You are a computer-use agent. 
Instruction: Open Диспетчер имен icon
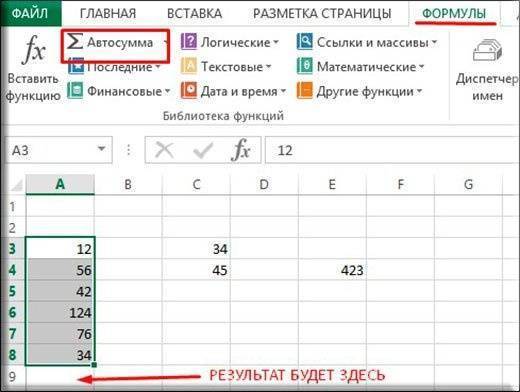[x=487, y=51]
